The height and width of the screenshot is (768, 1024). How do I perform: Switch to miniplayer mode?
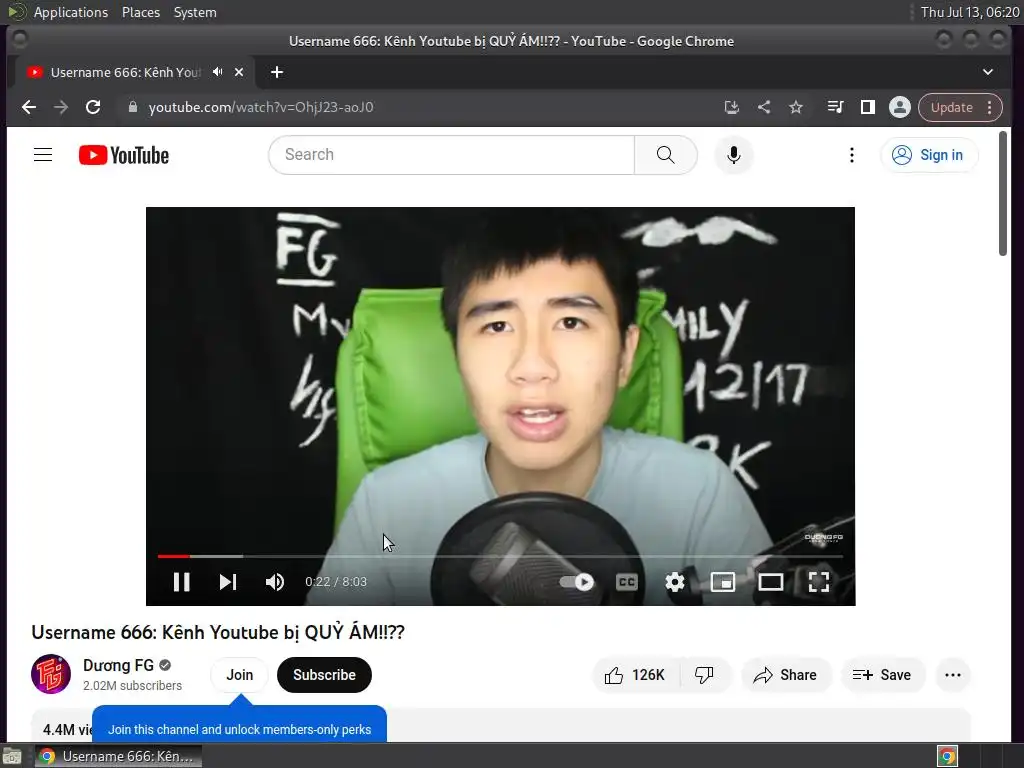[x=723, y=581]
